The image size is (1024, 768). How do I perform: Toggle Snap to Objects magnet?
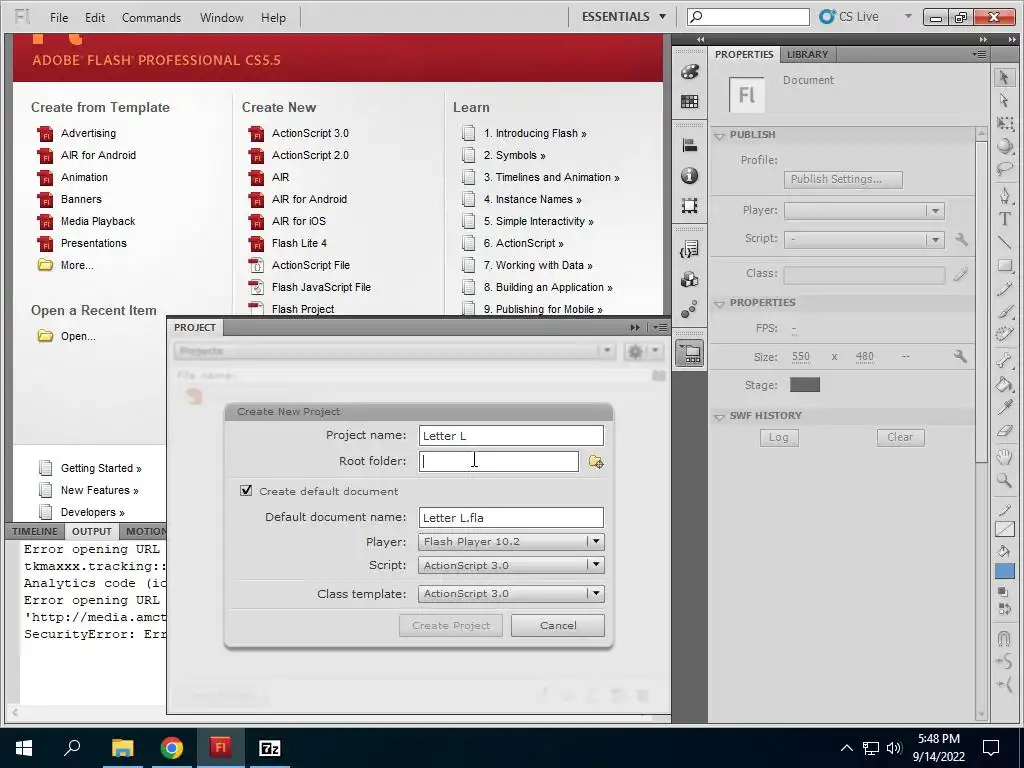1004,637
